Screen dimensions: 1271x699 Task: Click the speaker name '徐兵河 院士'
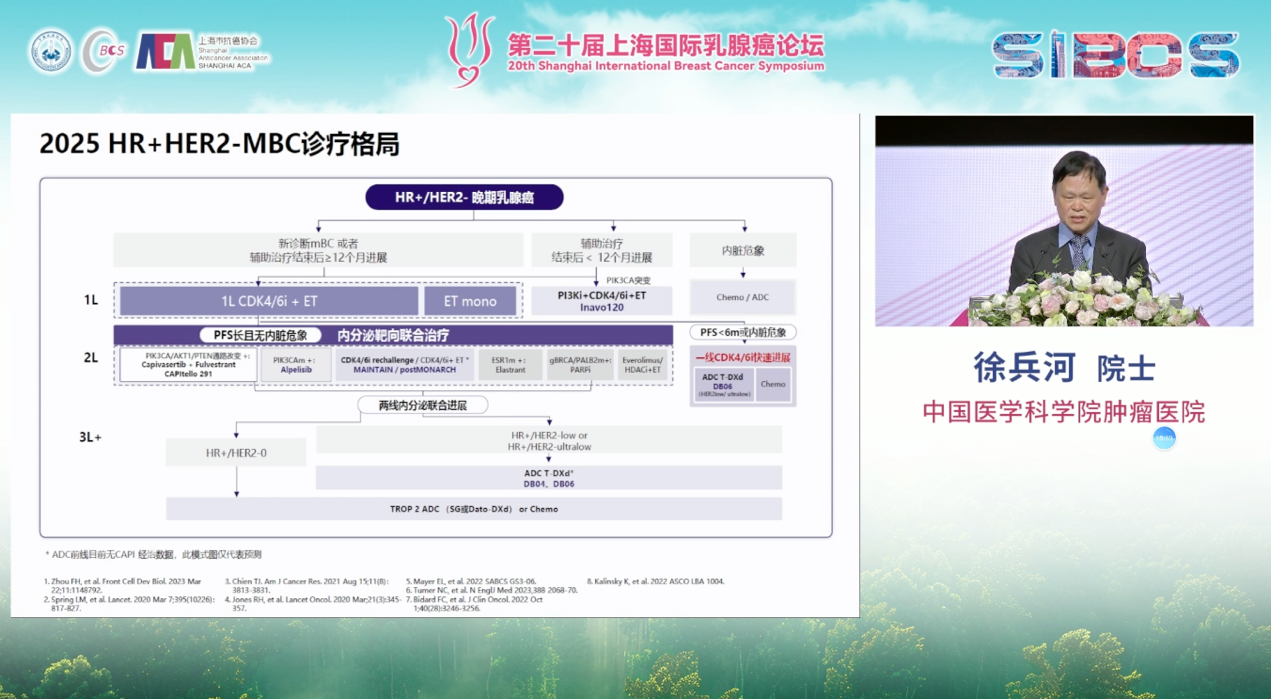1064,368
